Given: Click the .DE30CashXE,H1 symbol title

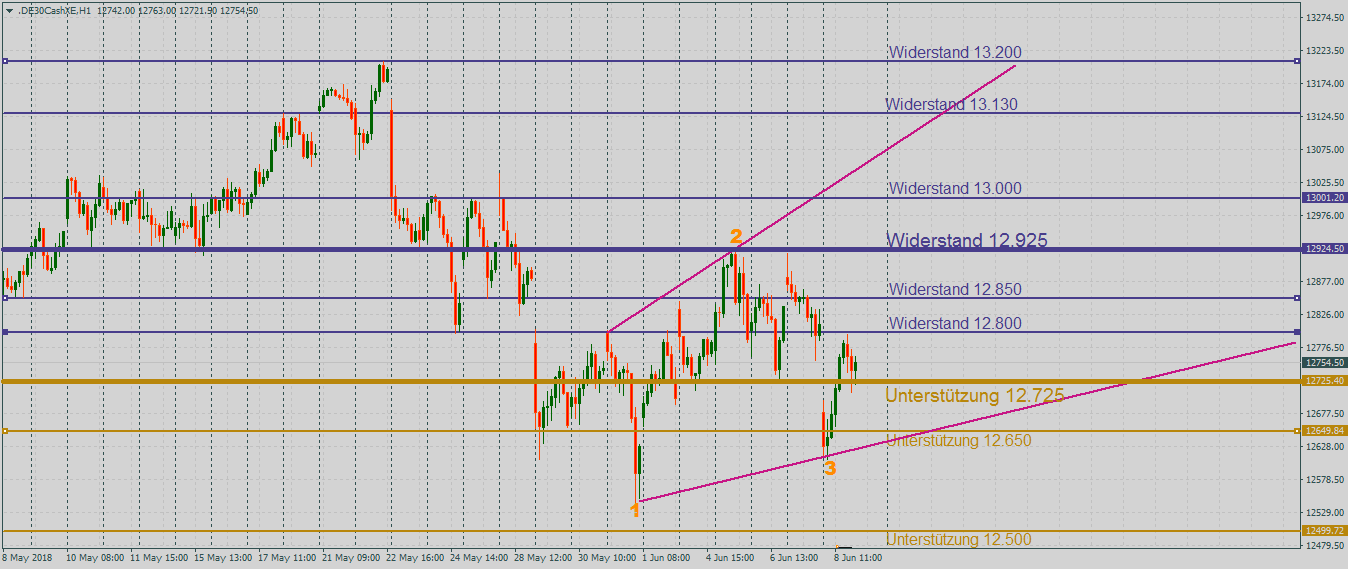Looking at the screenshot, I should (x=55, y=11).
